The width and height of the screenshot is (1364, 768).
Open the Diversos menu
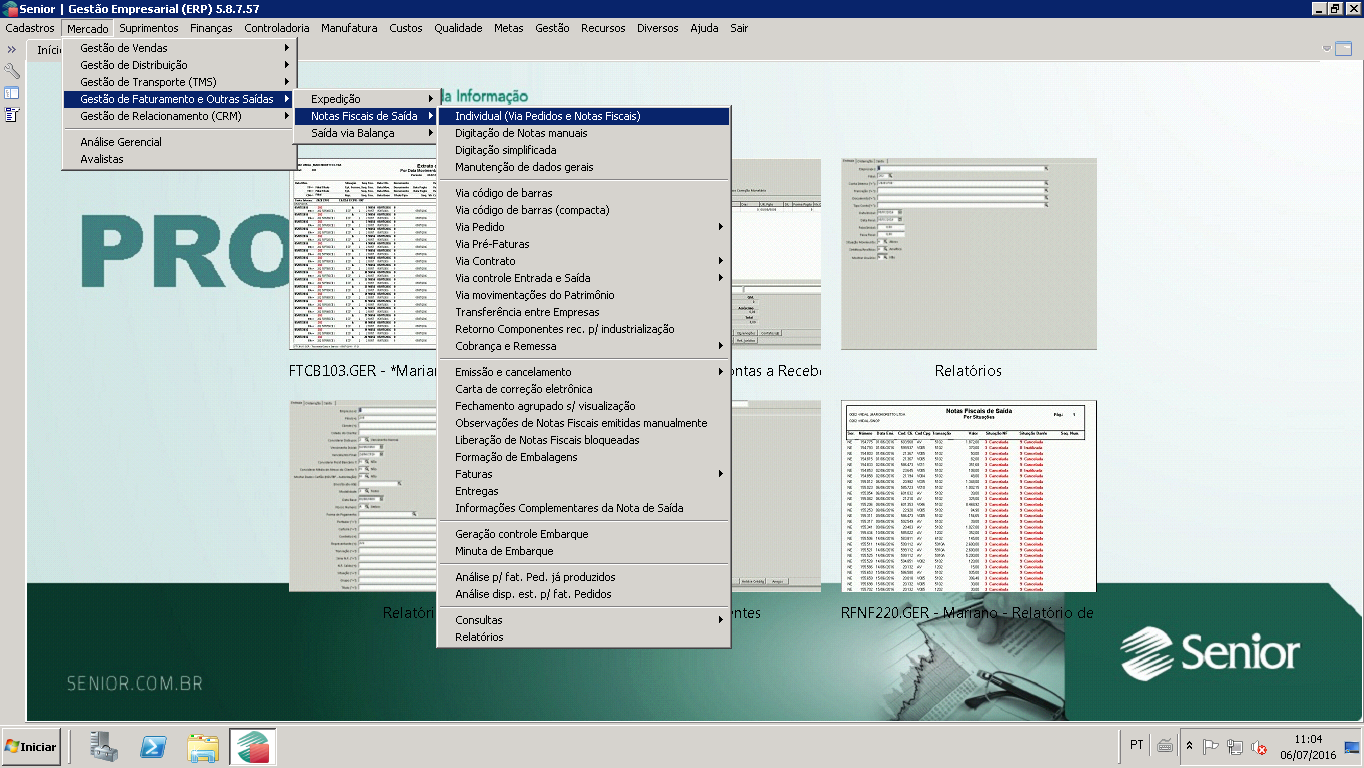[657, 28]
